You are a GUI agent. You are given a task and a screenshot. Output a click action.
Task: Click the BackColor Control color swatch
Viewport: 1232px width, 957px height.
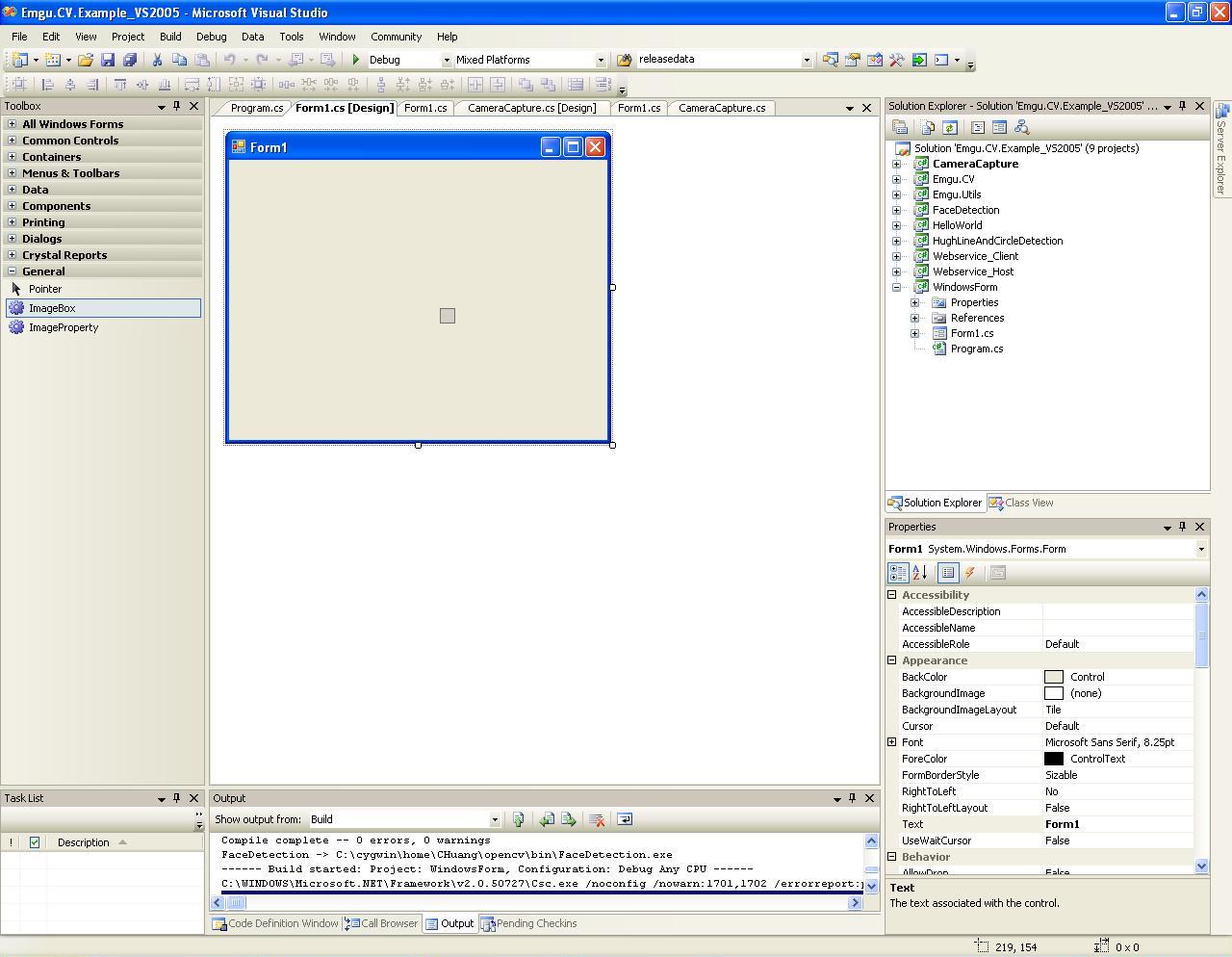pos(1054,677)
